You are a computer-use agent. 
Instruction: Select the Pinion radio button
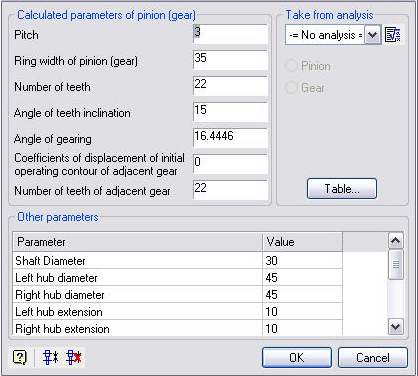(291, 66)
